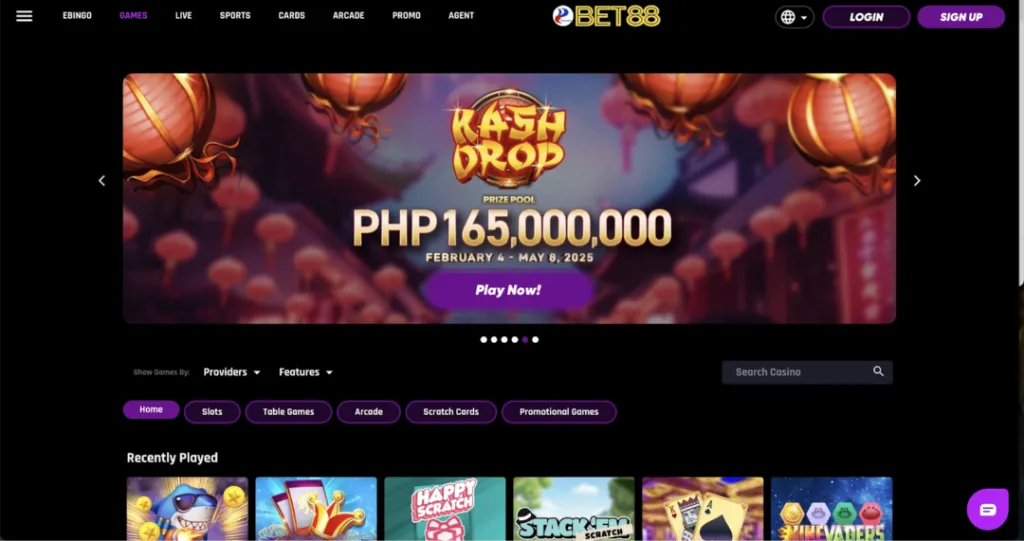
Task: Click the LOGIN button
Action: click(866, 17)
